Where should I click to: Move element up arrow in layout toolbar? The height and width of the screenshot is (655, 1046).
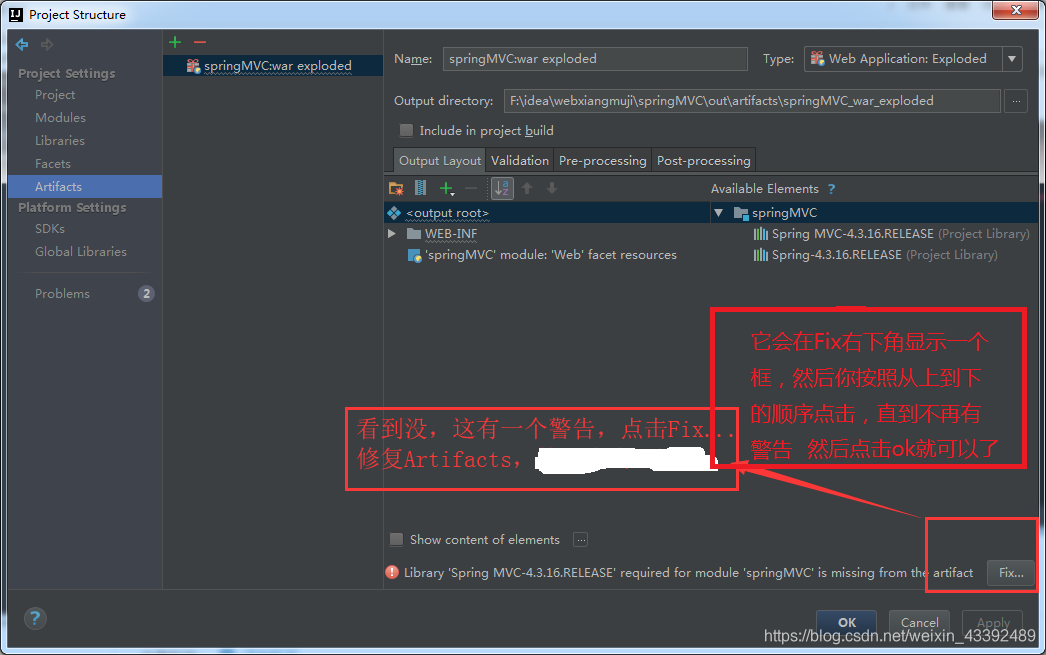coord(527,189)
